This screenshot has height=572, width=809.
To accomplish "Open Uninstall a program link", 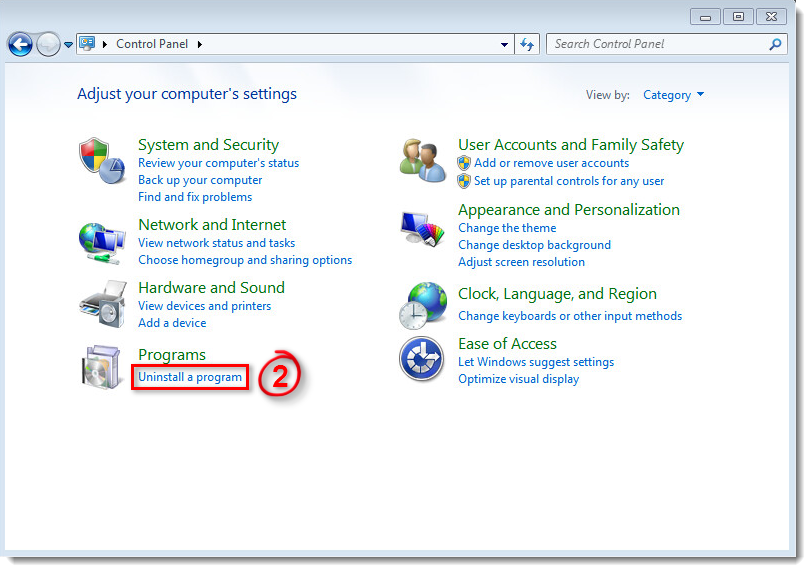I will pos(190,377).
